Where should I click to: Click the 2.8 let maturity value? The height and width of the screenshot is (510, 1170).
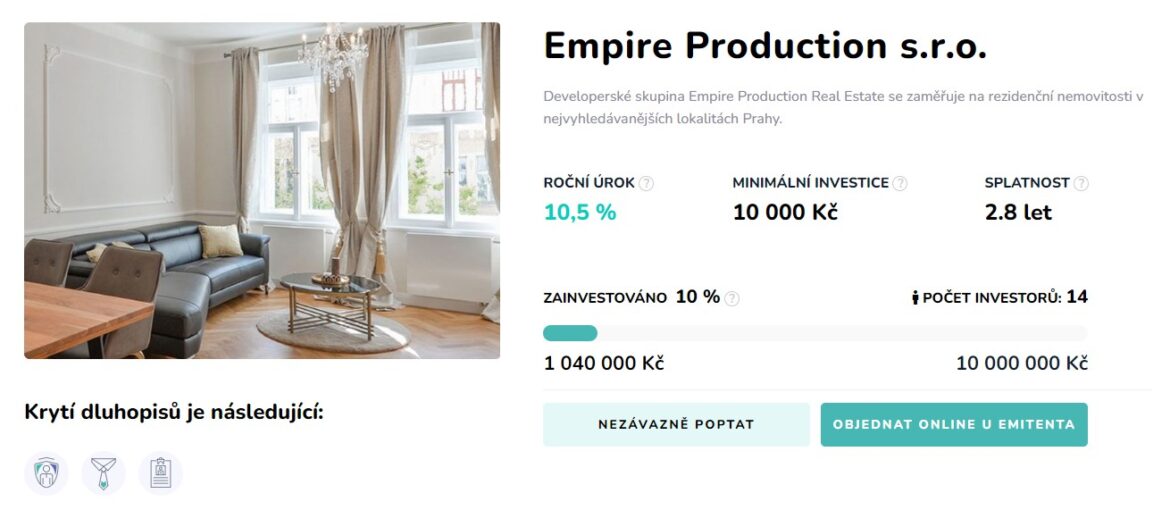pos(1018,212)
